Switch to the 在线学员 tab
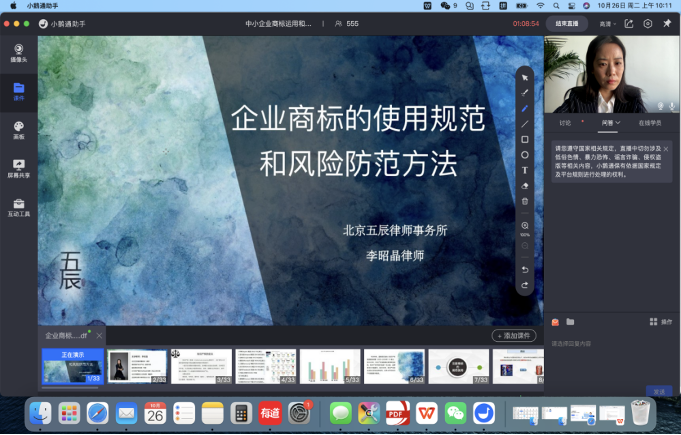Screen dimensions: 681x435 (650, 123)
